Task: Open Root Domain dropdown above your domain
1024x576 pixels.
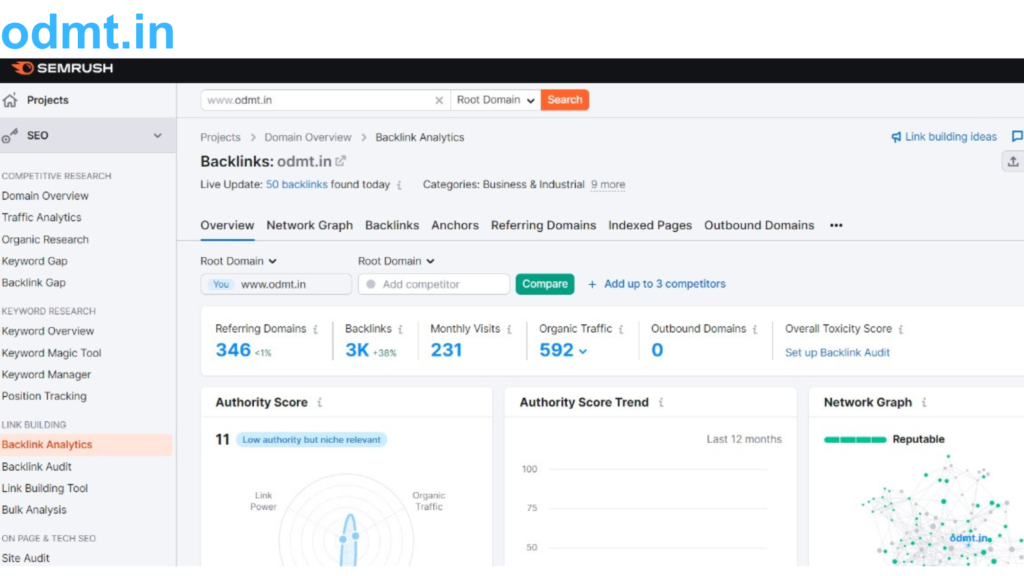Action: [x=238, y=261]
